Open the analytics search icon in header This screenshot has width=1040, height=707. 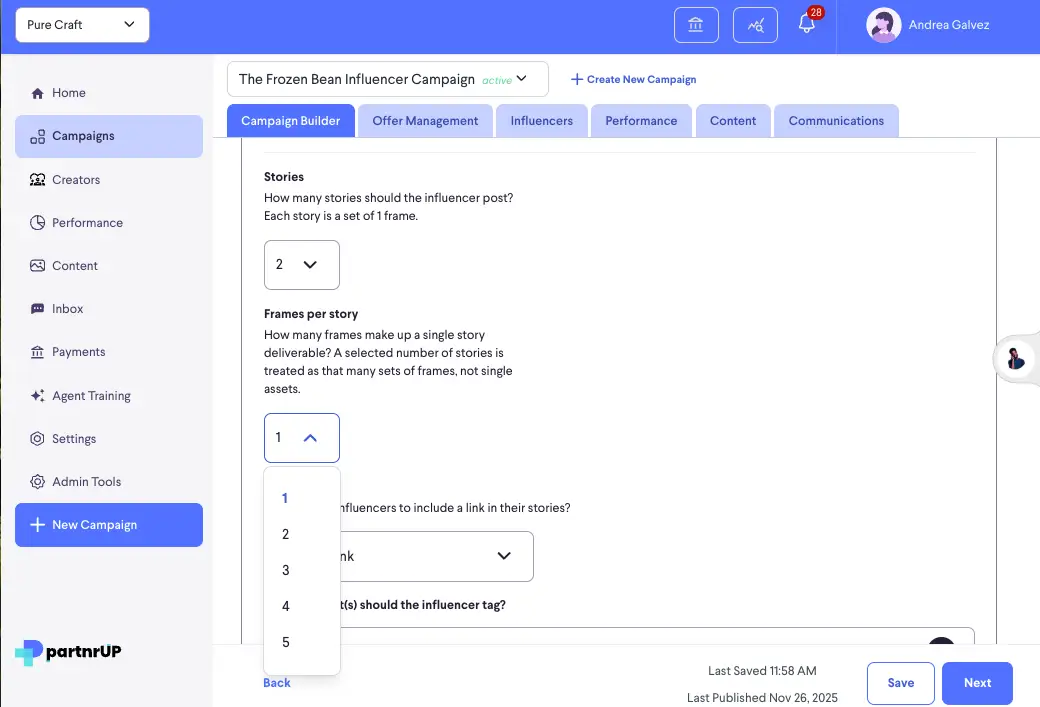pyautogui.click(x=755, y=25)
